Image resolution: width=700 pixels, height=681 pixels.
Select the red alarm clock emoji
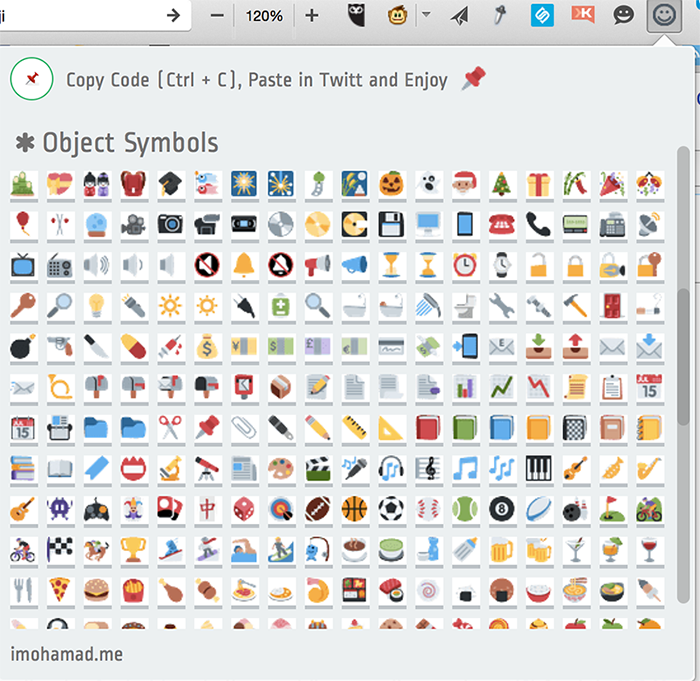pos(465,264)
